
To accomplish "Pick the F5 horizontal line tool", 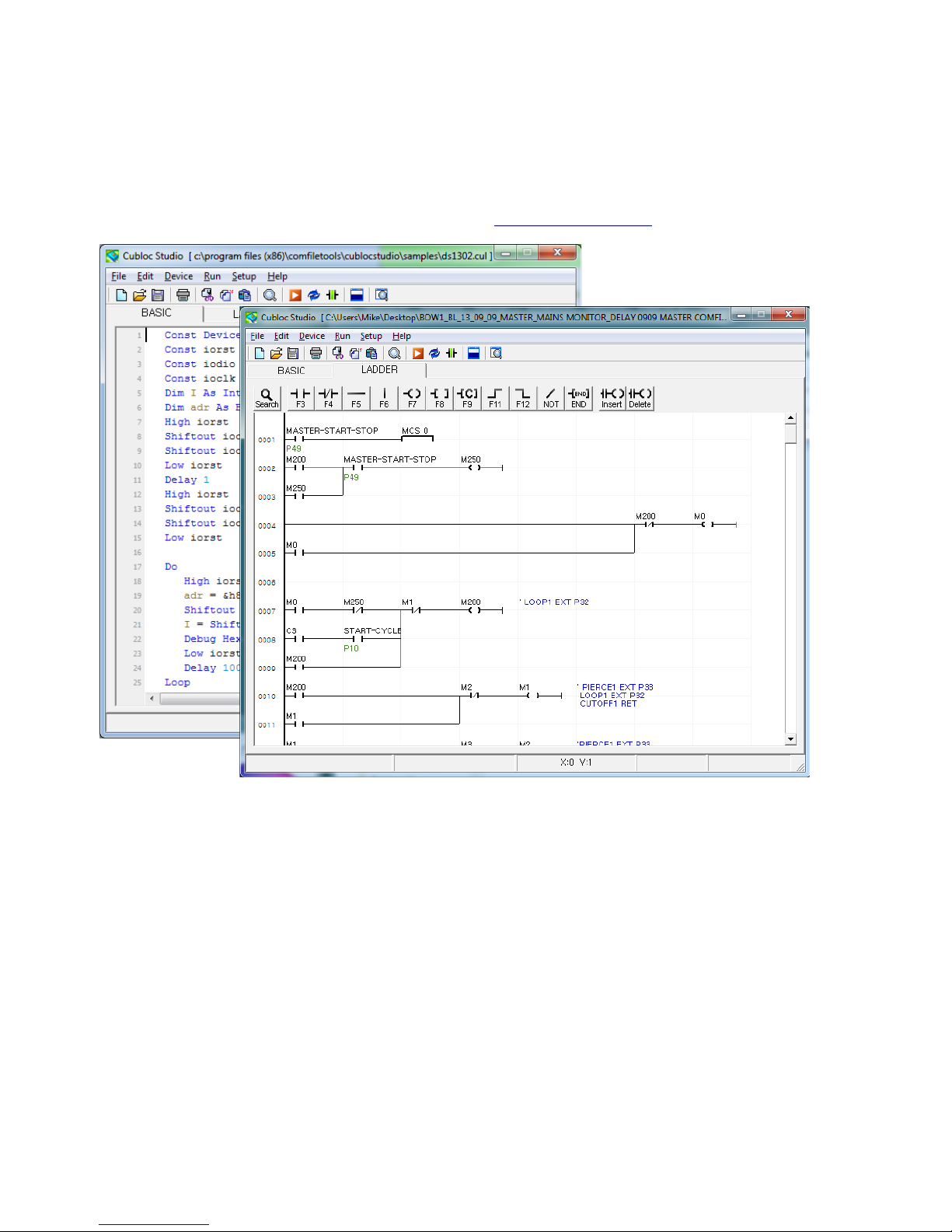I will 356,398.
